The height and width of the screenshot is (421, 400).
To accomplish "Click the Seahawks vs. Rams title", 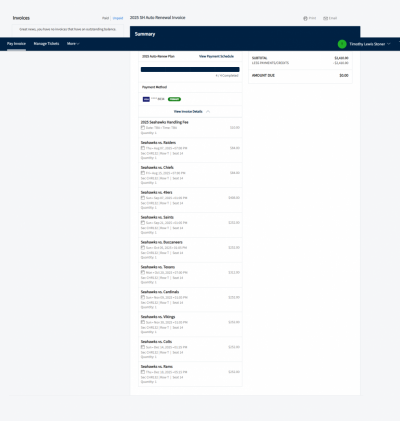I will pos(157,367).
